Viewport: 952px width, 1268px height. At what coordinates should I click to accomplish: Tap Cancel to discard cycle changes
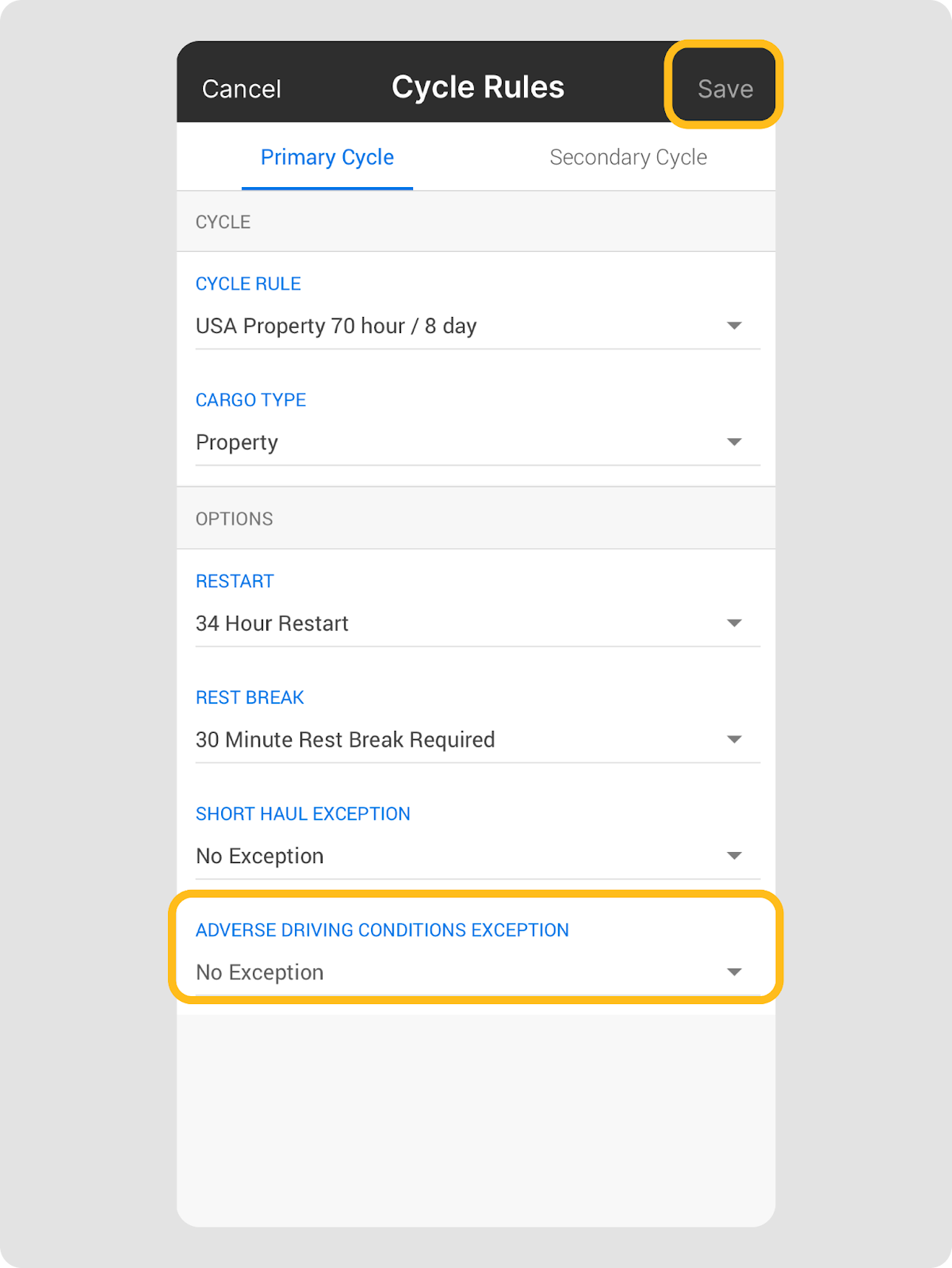tap(242, 89)
